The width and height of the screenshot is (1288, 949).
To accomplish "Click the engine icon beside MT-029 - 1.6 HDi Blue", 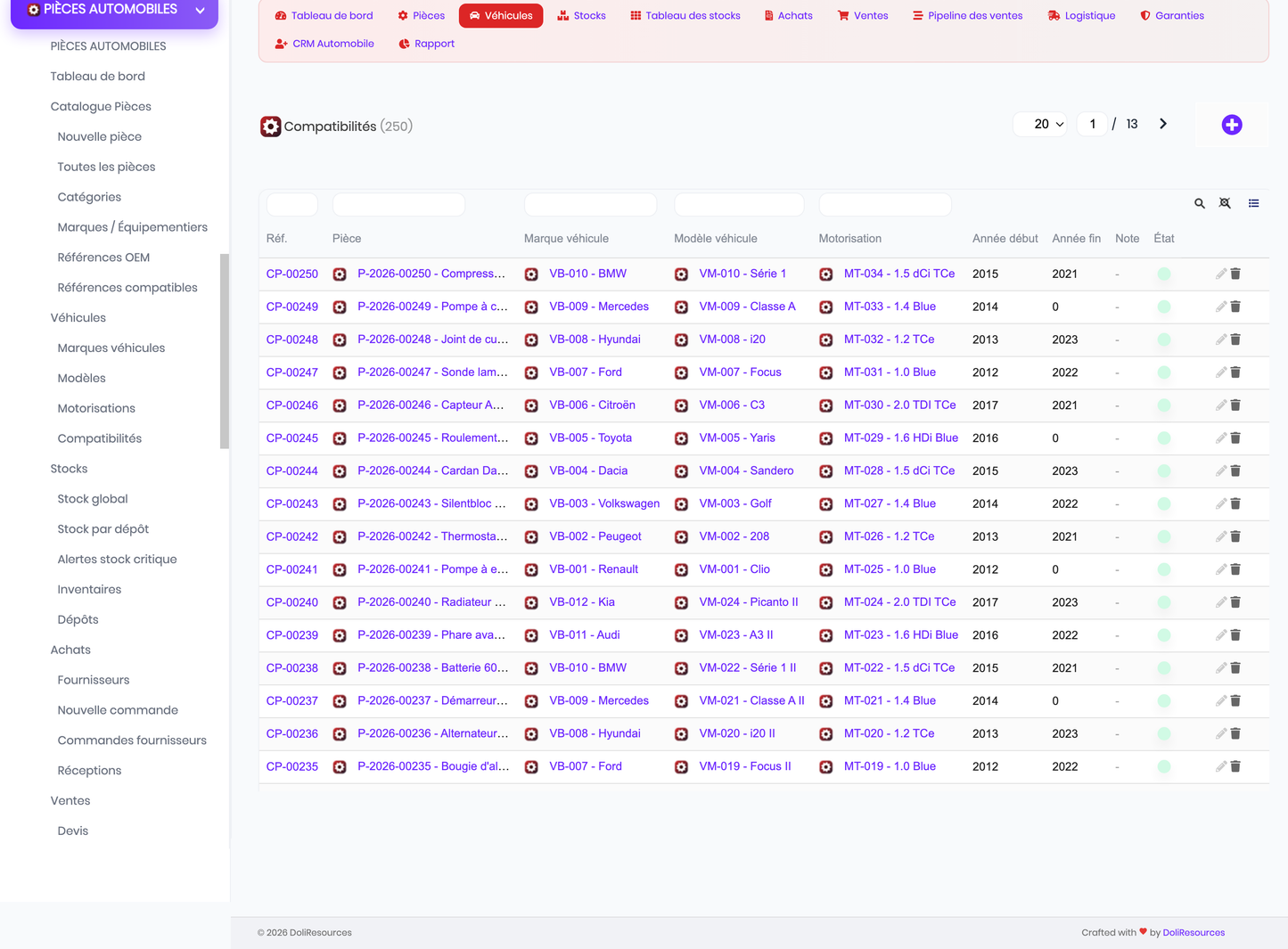I will pyautogui.click(x=826, y=438).
